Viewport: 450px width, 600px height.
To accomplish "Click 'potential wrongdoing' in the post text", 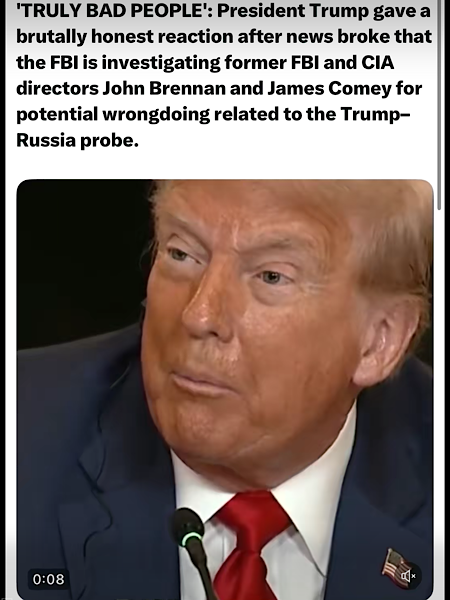I will (x=113, y=114).
